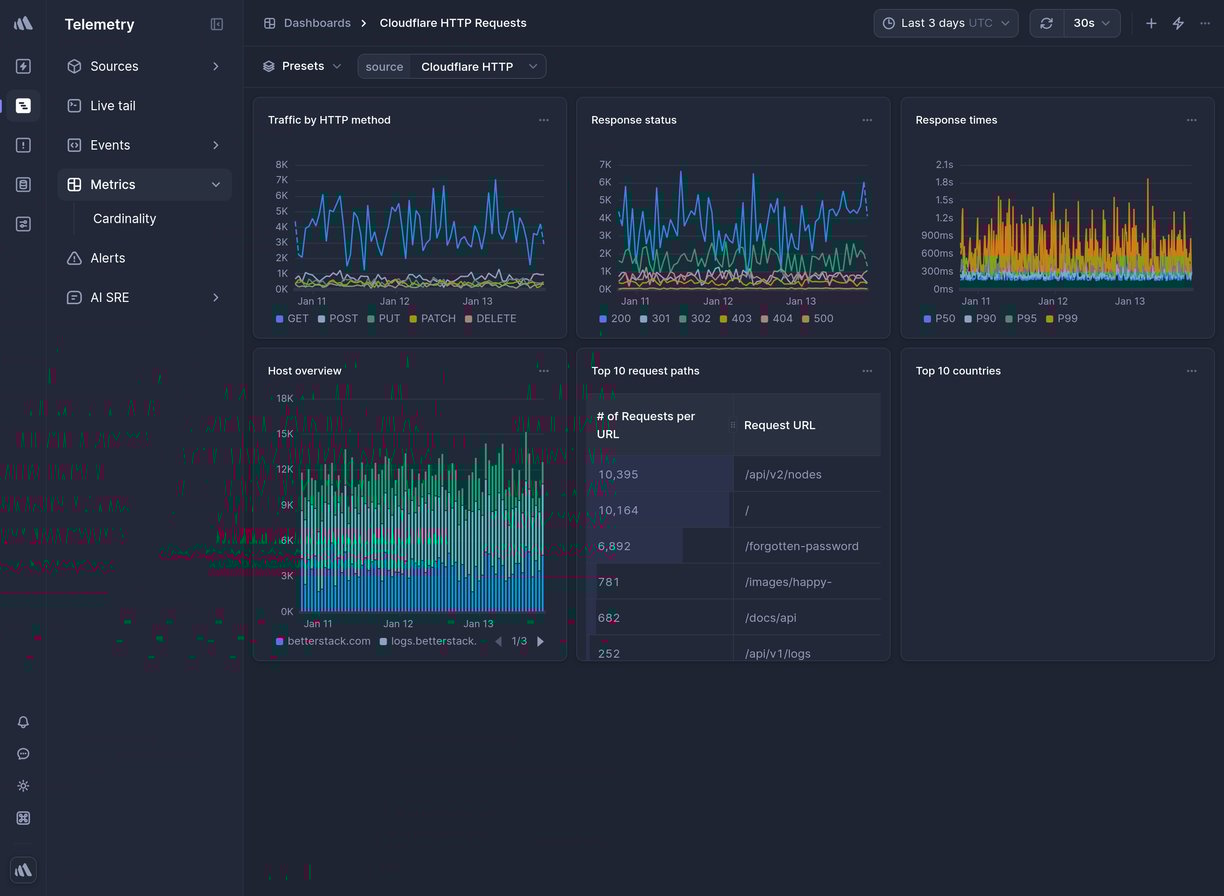Viewport: 1224px width, 896px height.
Task: Open the chat feedback bubble icon
Action: point(23,754)
